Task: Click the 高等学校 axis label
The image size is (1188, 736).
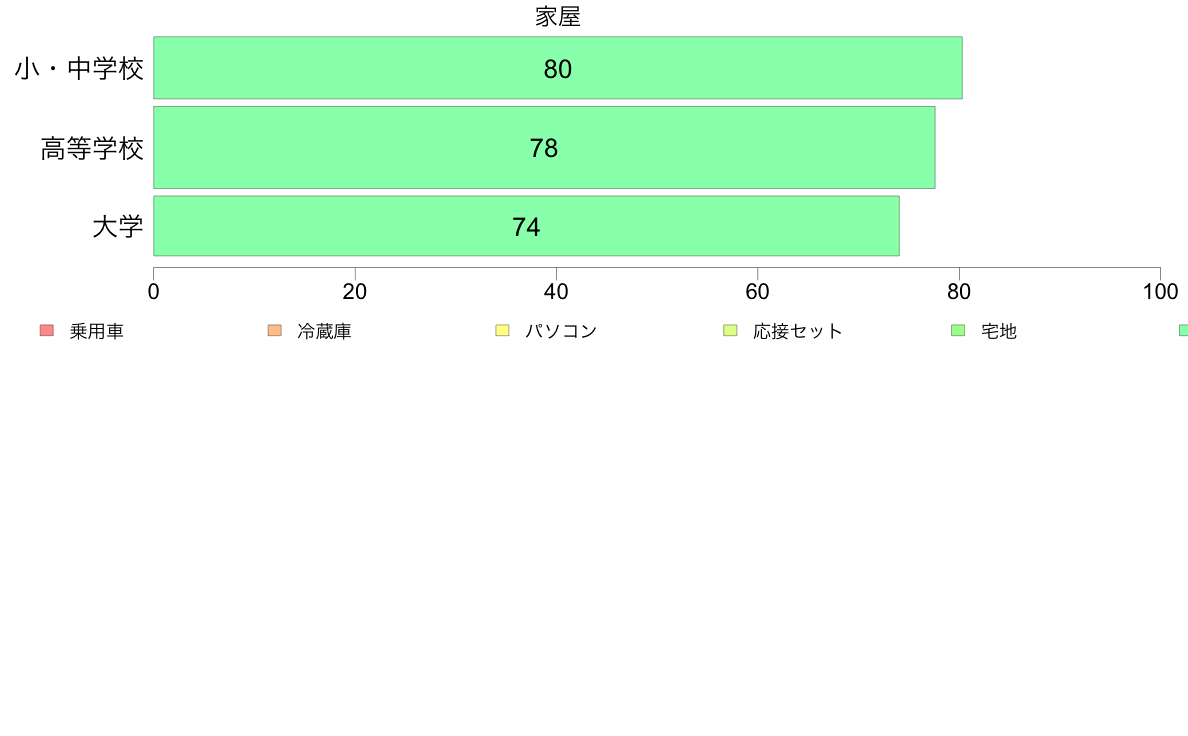Action: 92,149
